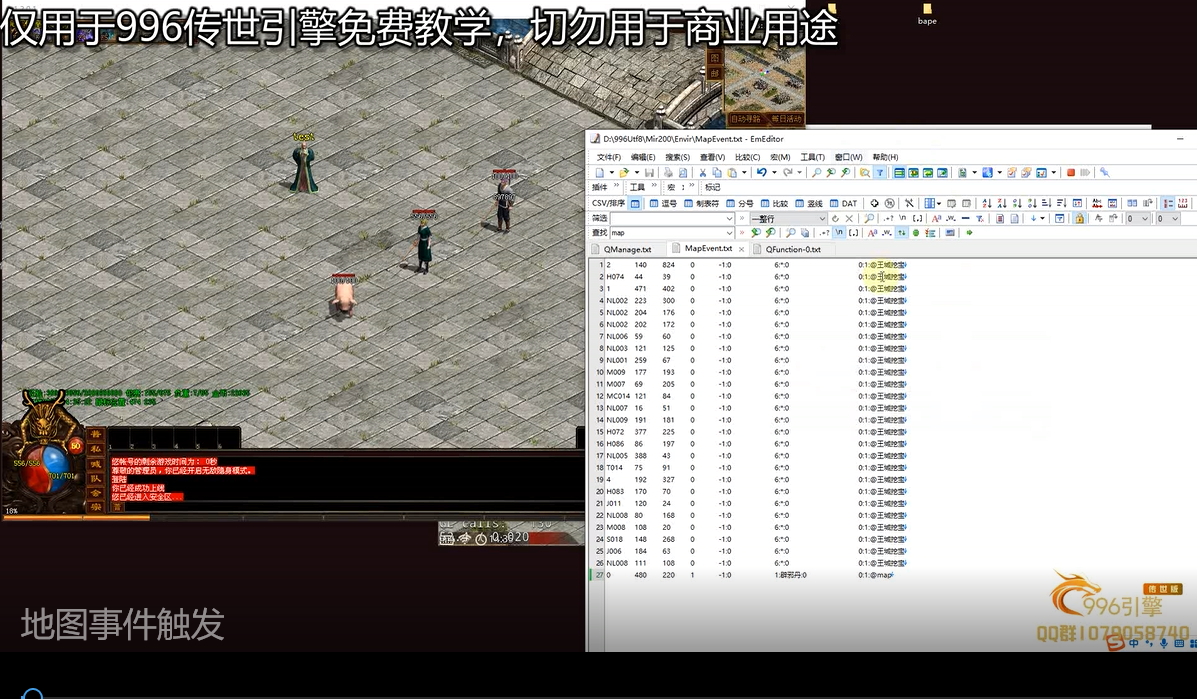Click the strikethrough Abc icon in CSV bar
Screen dimensions: 1197x699
click(1097, 203)
